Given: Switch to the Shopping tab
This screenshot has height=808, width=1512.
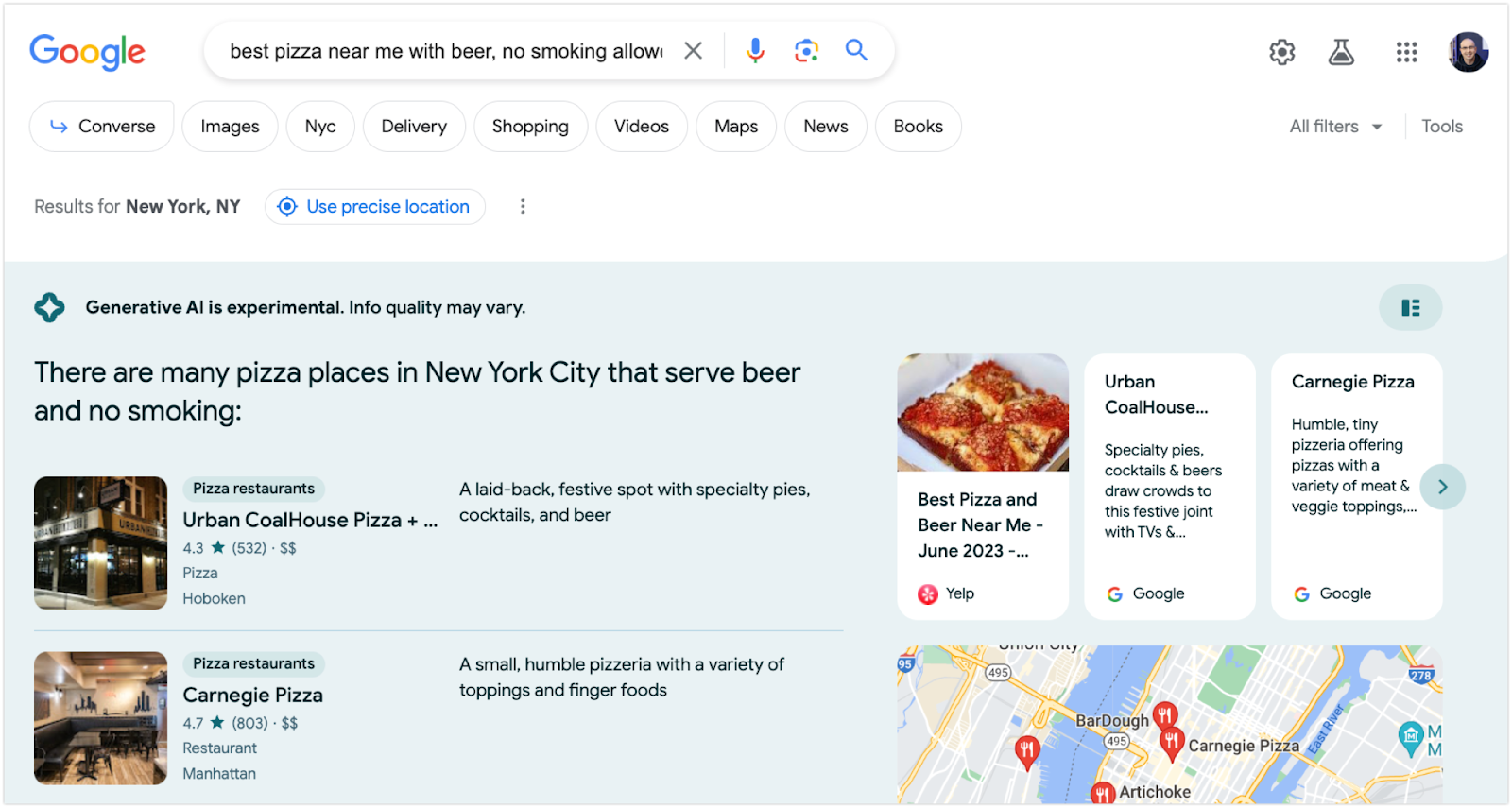Looking at the screenshot, I should tap(530, 127).
